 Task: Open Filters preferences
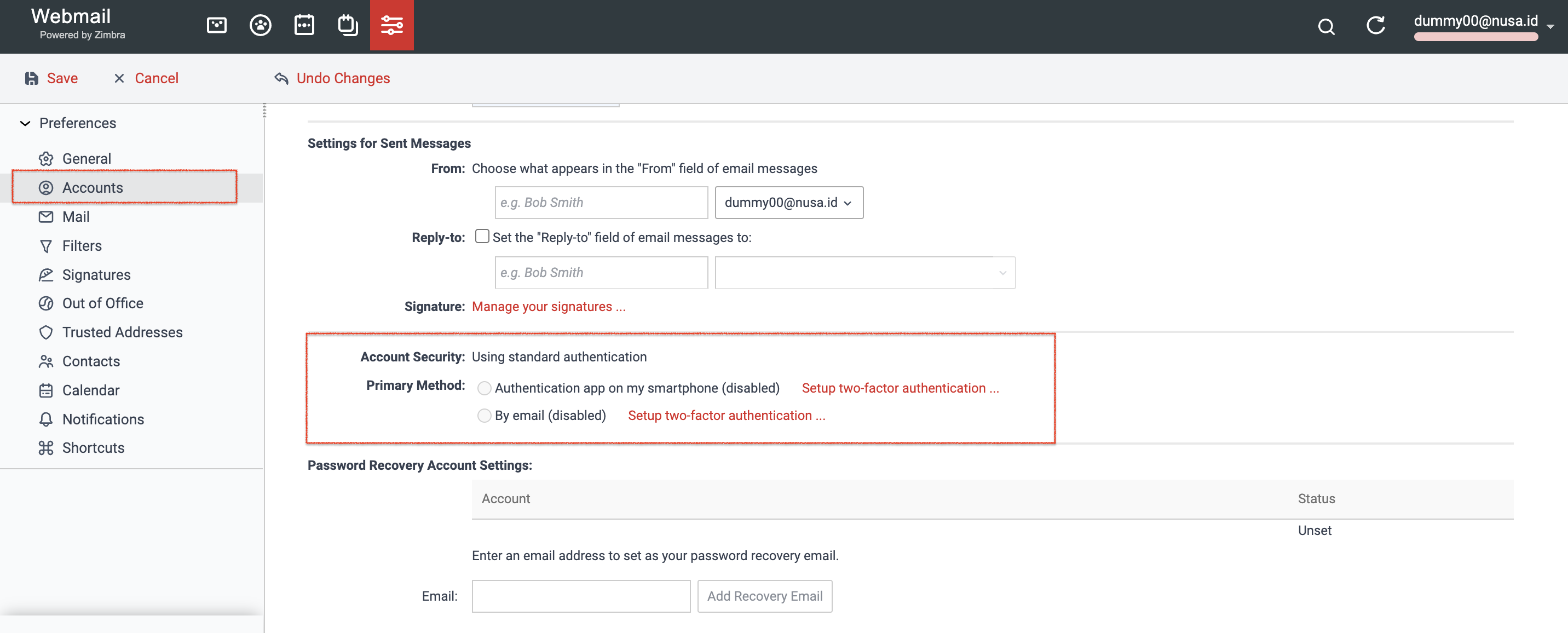[x=82, y=246]
